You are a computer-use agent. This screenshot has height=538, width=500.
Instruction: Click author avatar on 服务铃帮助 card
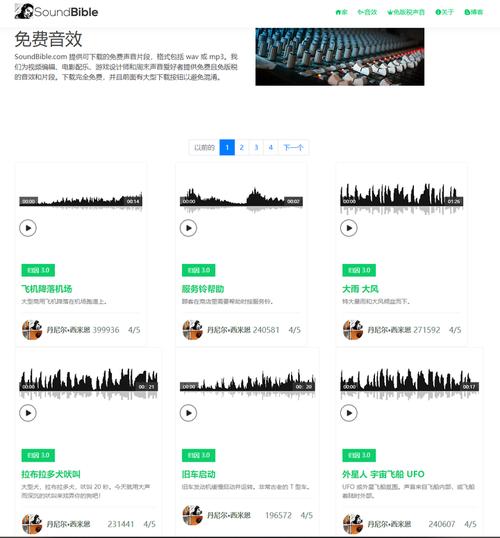pos(193,329)
